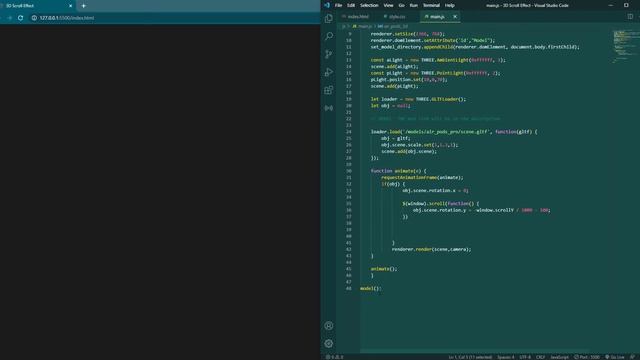Viewport: 640px width, 360px height.
Task: Open a new browser tab
Action: 83,6
